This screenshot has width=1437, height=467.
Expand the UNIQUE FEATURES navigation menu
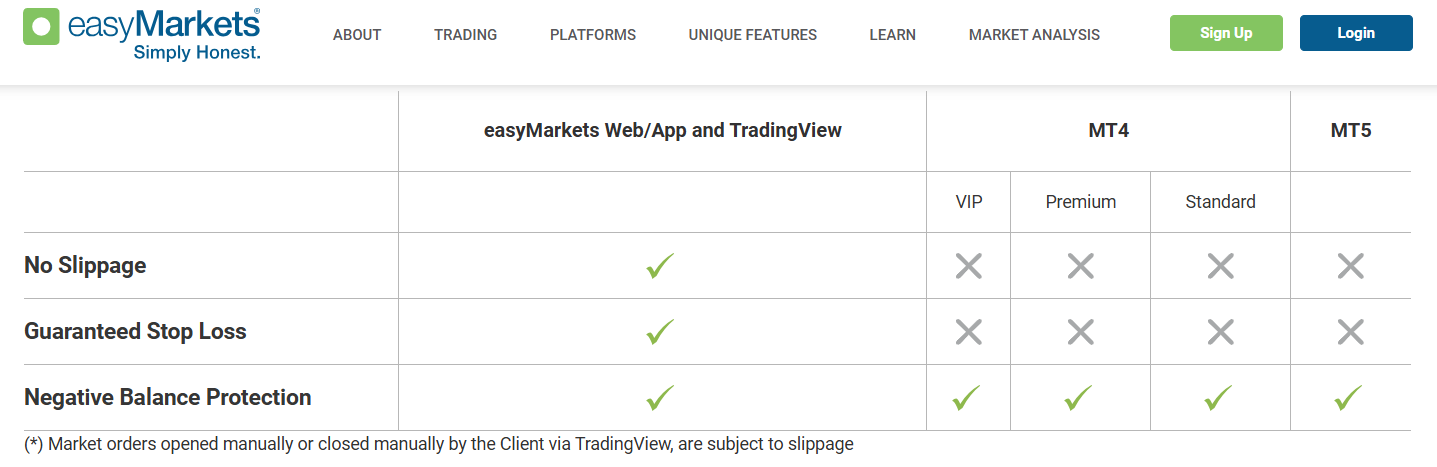752,35
